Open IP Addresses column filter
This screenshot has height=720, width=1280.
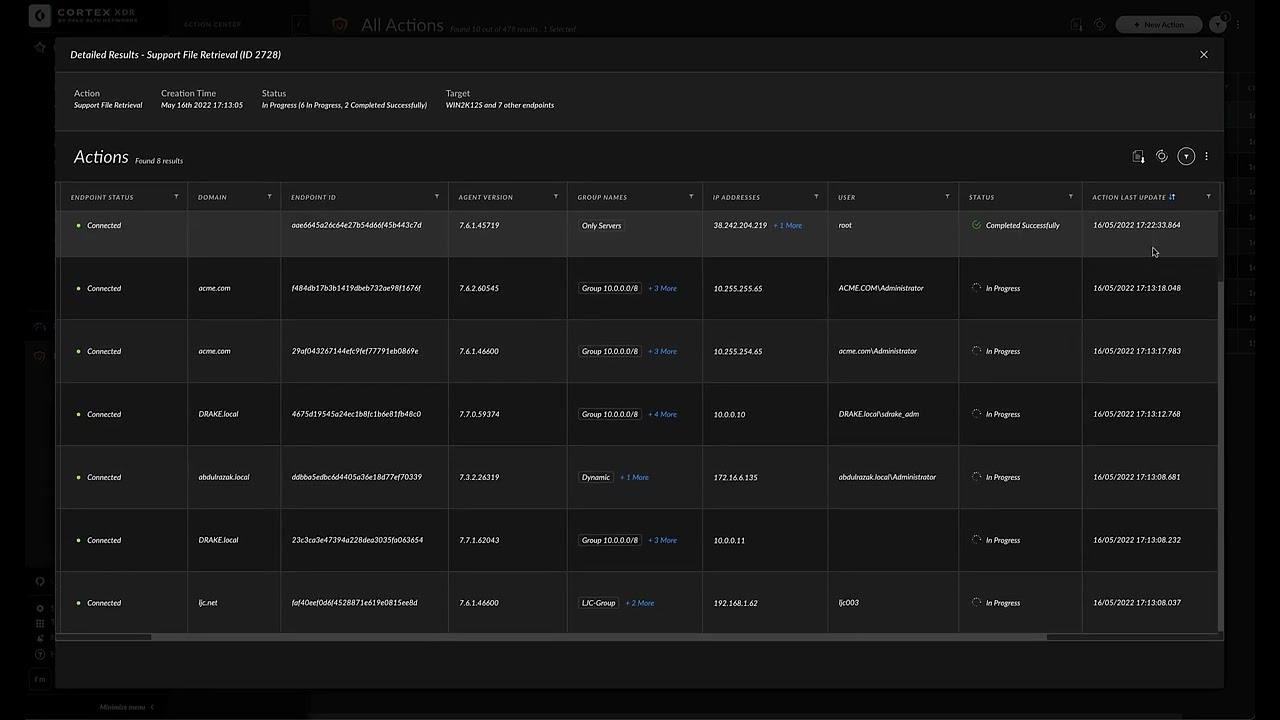(816, 197)
